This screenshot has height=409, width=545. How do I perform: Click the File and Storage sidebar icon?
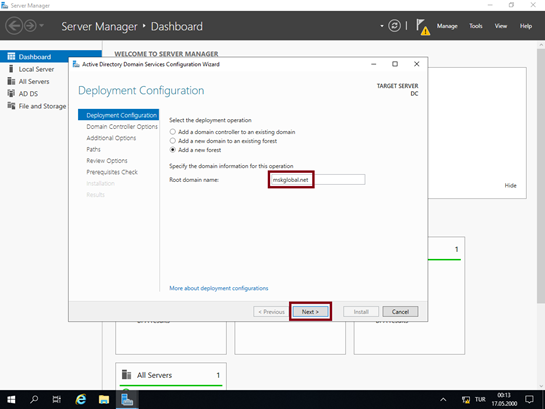pos(11,106)
